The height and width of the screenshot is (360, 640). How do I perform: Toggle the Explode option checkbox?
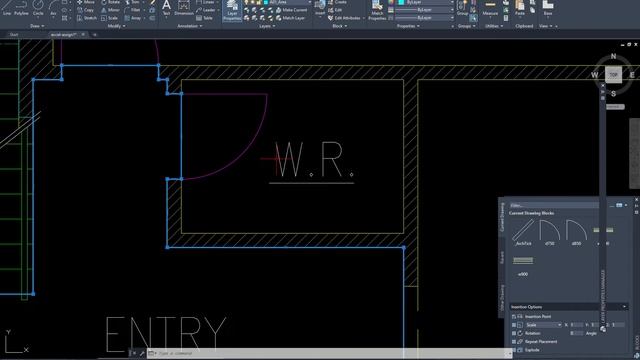(514, 350)
